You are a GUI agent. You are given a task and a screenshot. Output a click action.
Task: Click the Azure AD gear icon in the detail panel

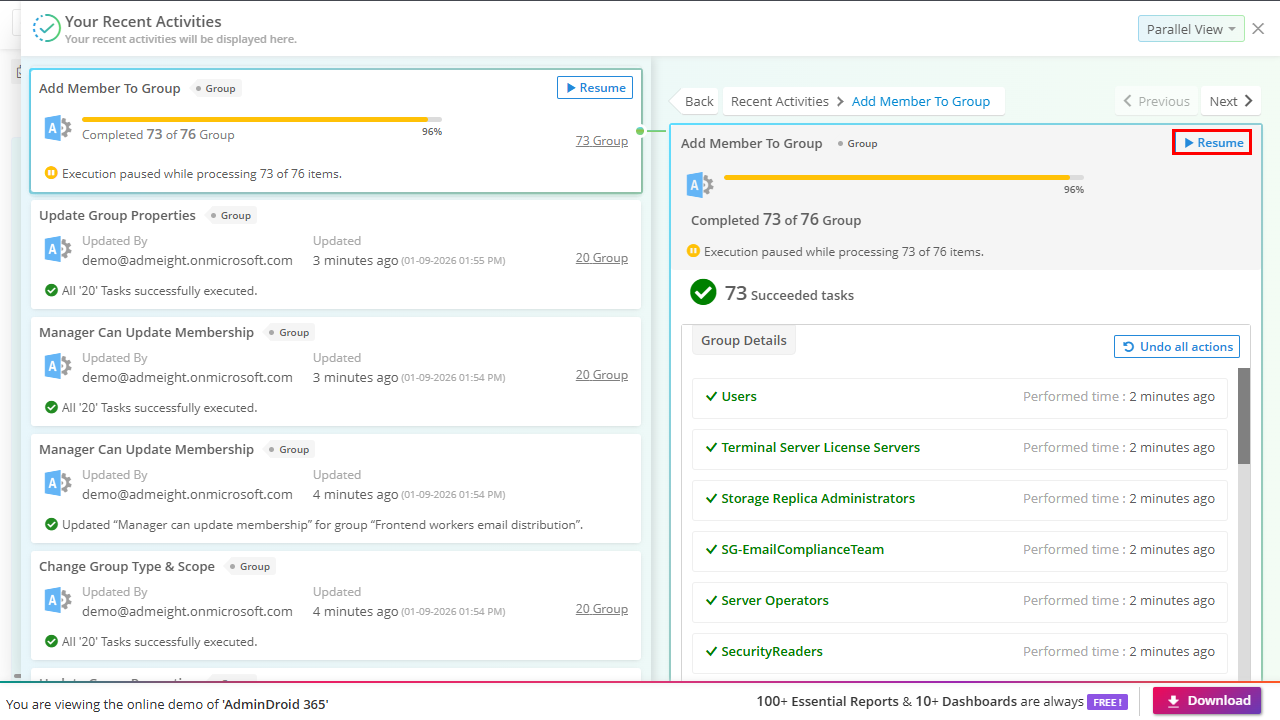point(700,186)
